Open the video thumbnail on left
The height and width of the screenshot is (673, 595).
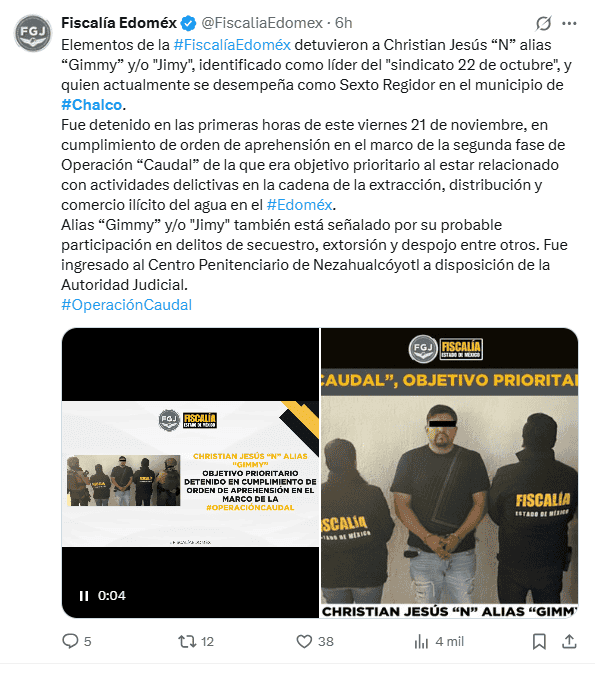coord(191,473)
